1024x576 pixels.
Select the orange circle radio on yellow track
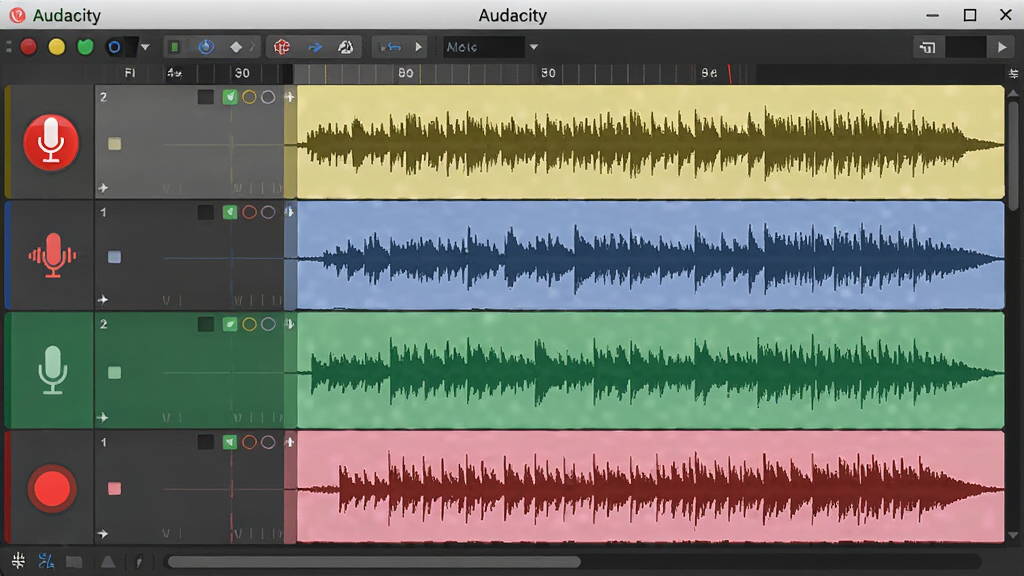click(x=249, y=97)
